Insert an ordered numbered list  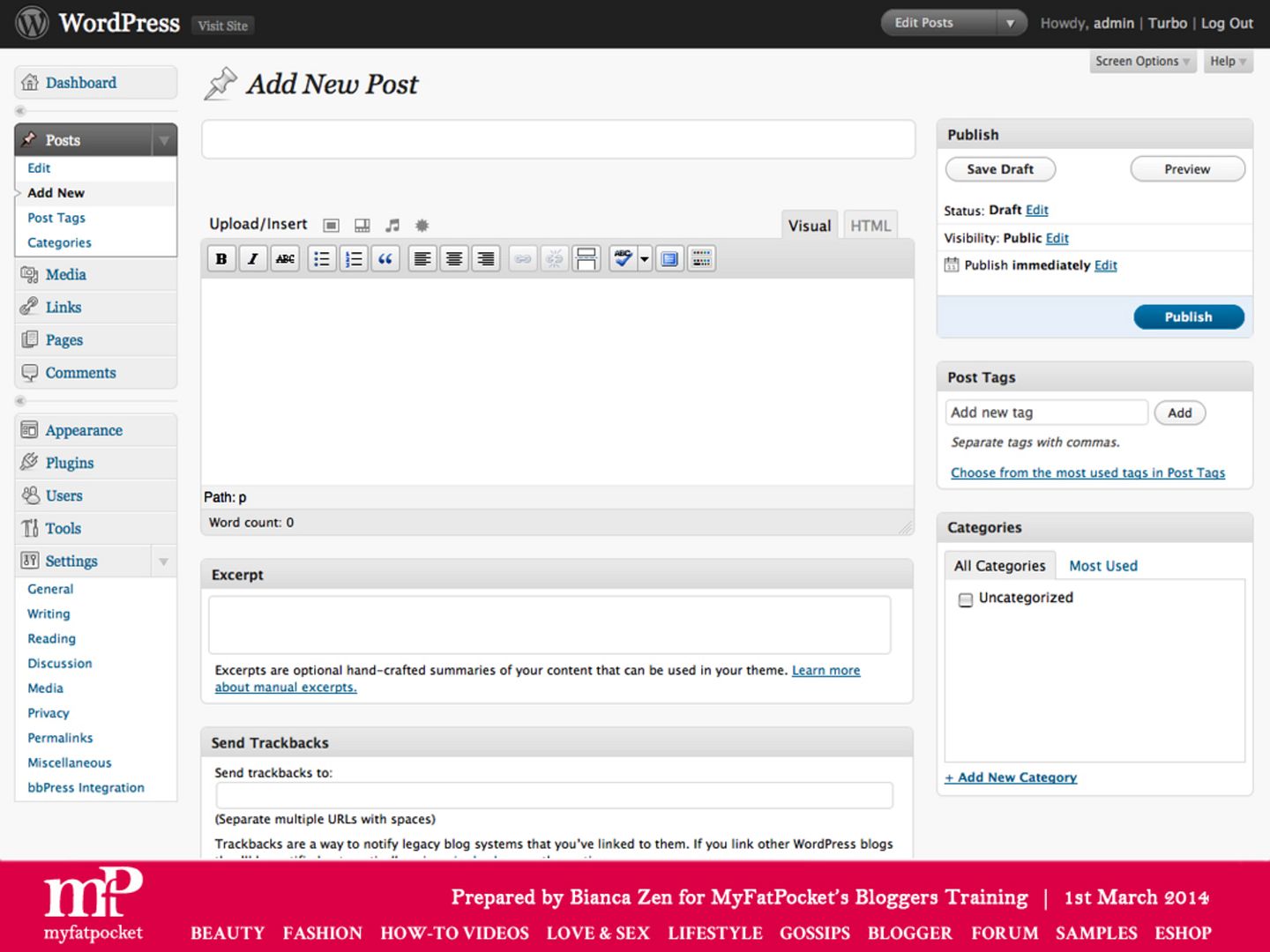354,259
